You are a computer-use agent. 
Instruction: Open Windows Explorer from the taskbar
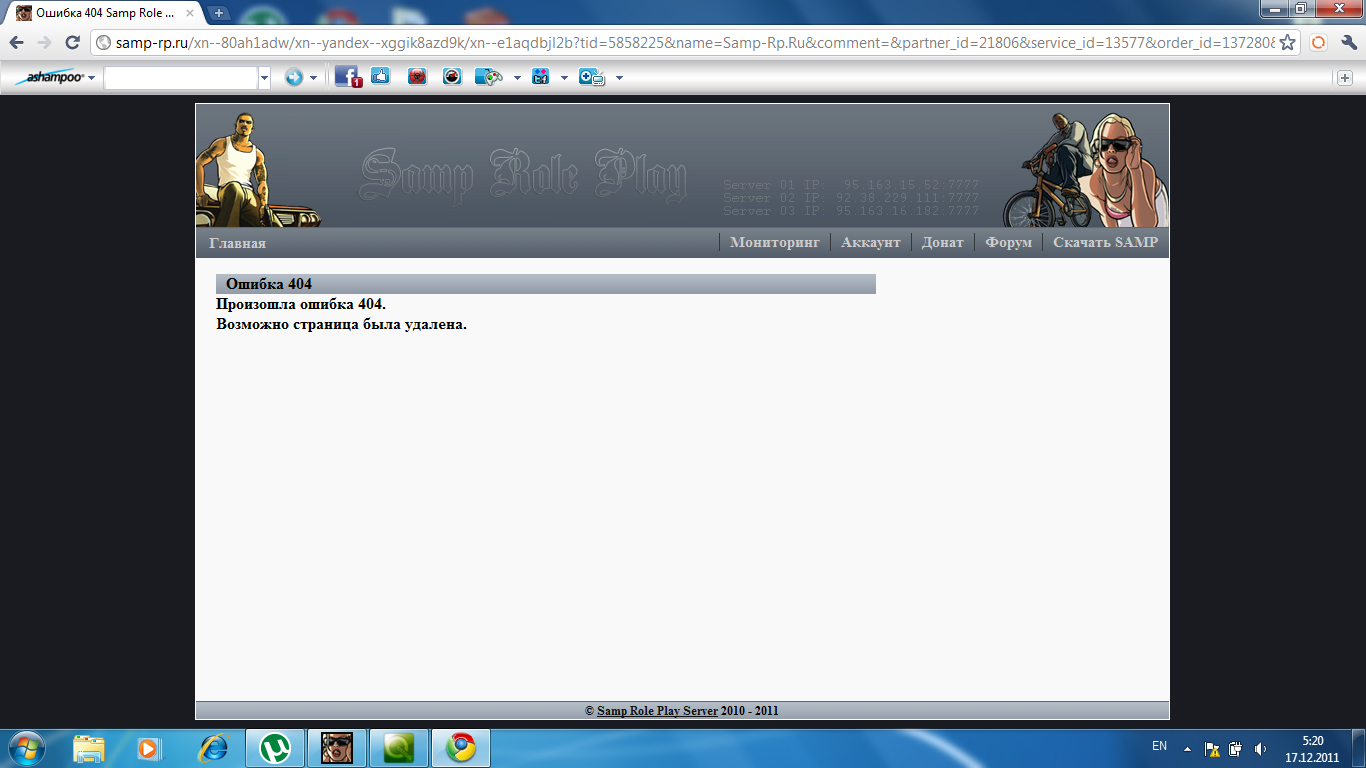pos(89,747)
